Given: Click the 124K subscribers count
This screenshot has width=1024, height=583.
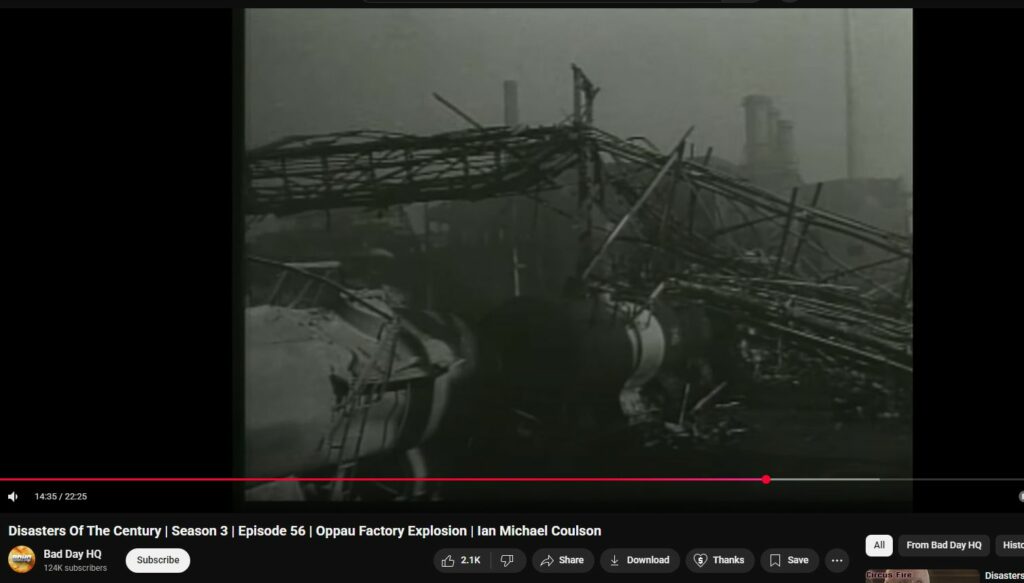Looking at the screenshot, I should pyautogui.click(x=75, y=568).
